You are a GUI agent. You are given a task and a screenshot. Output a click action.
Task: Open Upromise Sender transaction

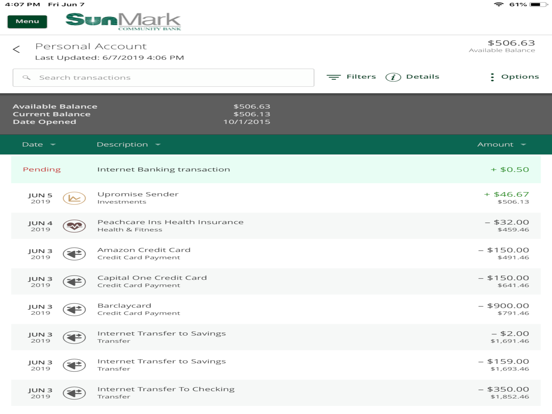tap(276, 198)
